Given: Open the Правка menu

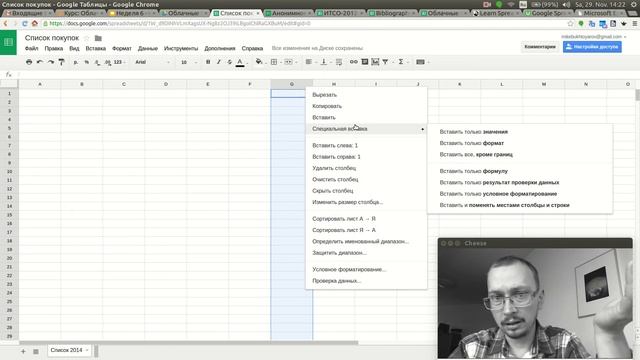Looking at the screenshot, I should tap(54, 48).
